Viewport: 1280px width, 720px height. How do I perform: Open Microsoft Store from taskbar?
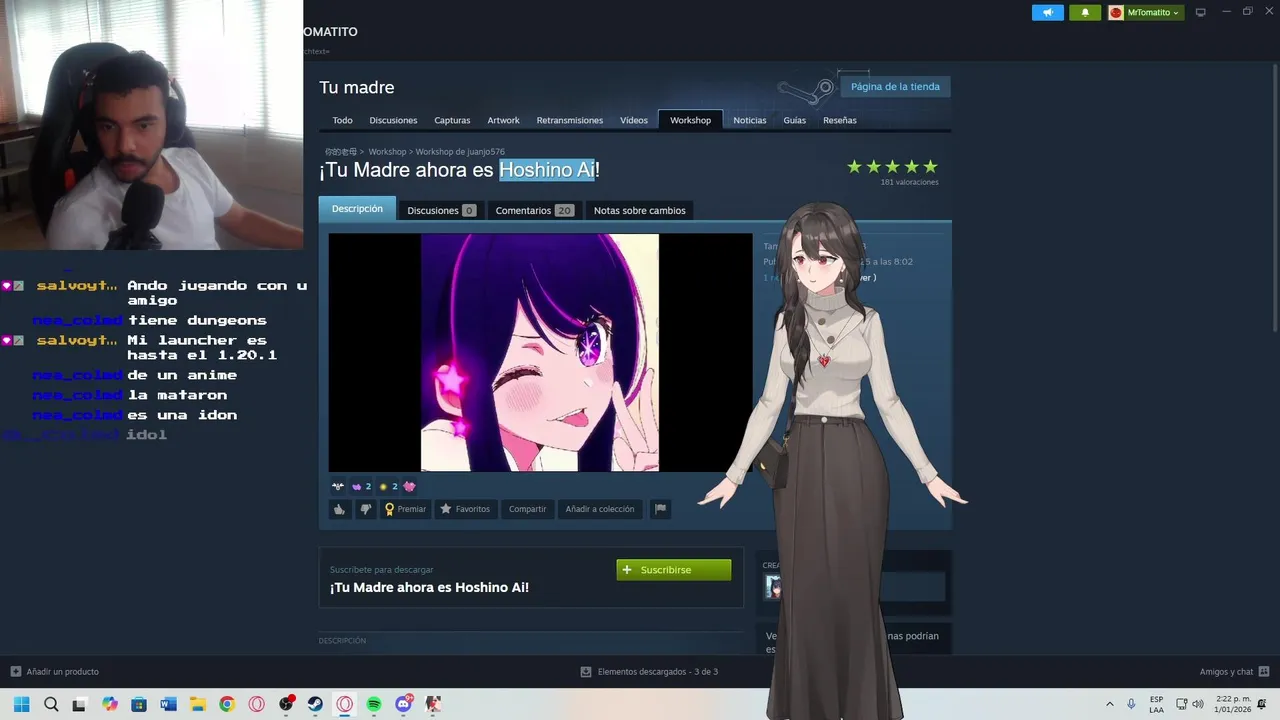(x=139, y=704)
